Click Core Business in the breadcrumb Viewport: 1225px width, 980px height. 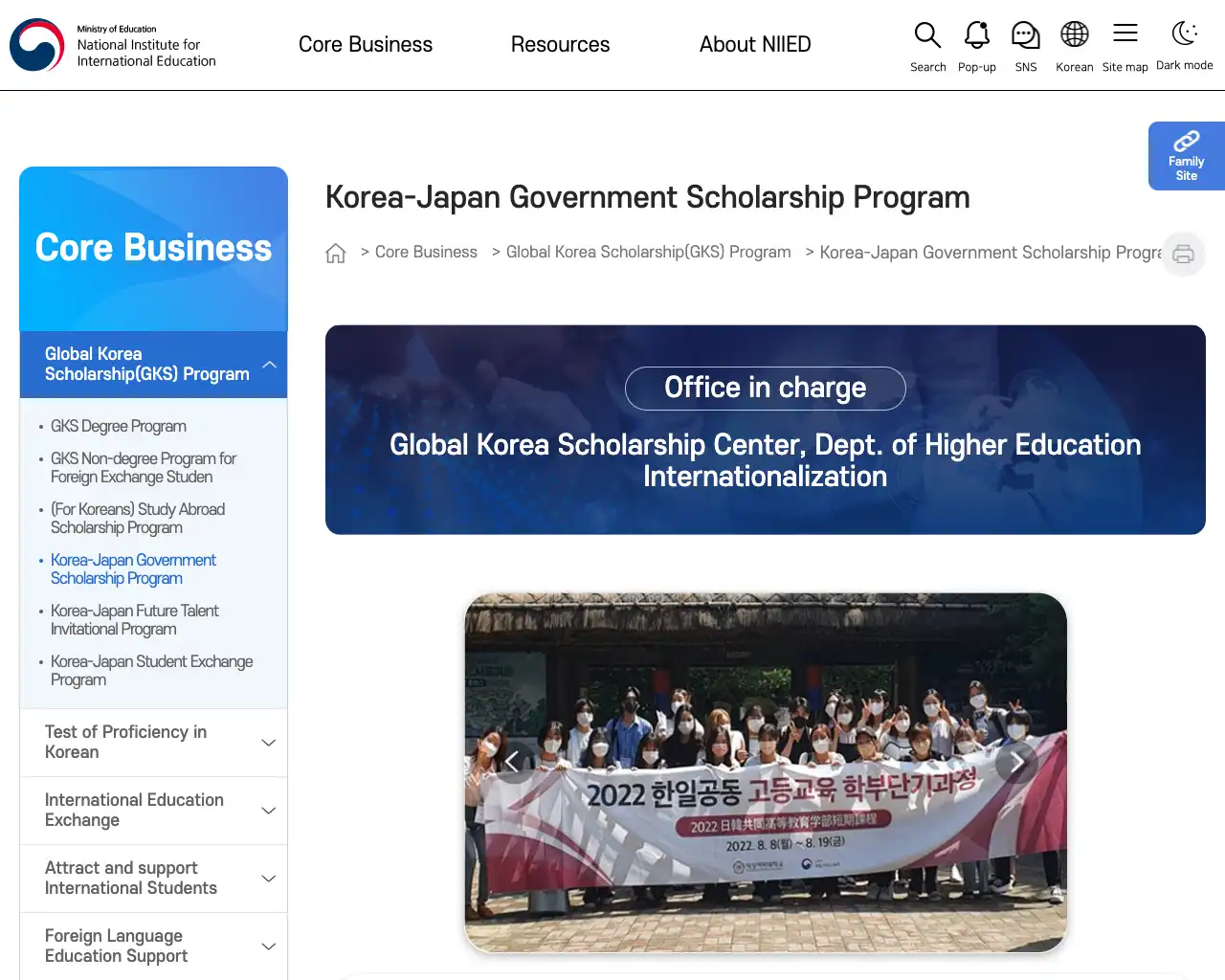(x=426, y=253)
